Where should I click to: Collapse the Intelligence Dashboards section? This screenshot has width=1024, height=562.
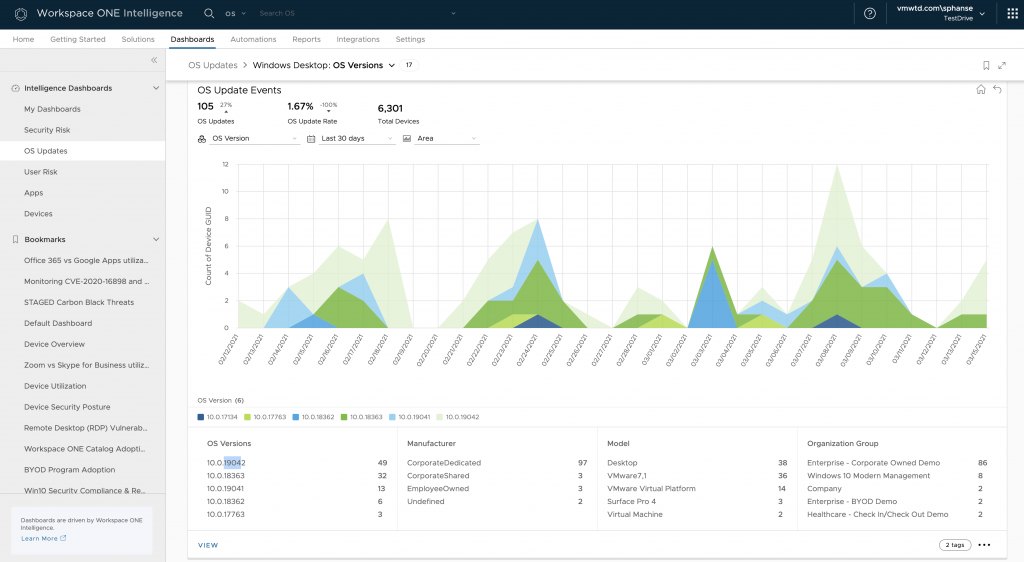[x=156, y=88]
